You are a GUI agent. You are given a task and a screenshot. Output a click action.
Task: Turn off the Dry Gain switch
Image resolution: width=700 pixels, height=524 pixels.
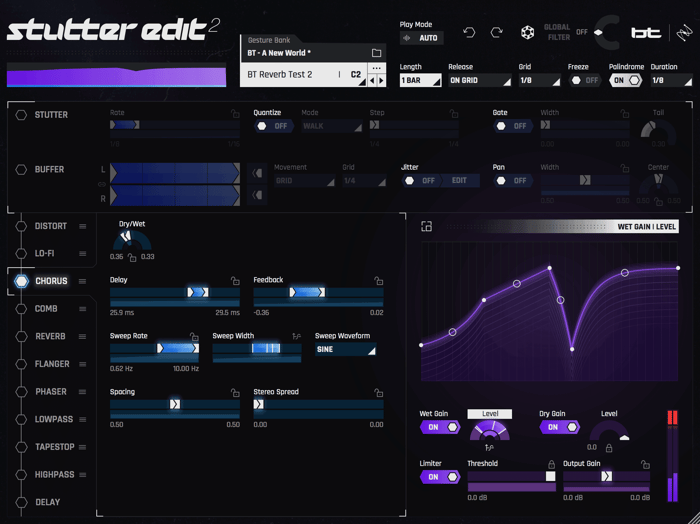560,427
